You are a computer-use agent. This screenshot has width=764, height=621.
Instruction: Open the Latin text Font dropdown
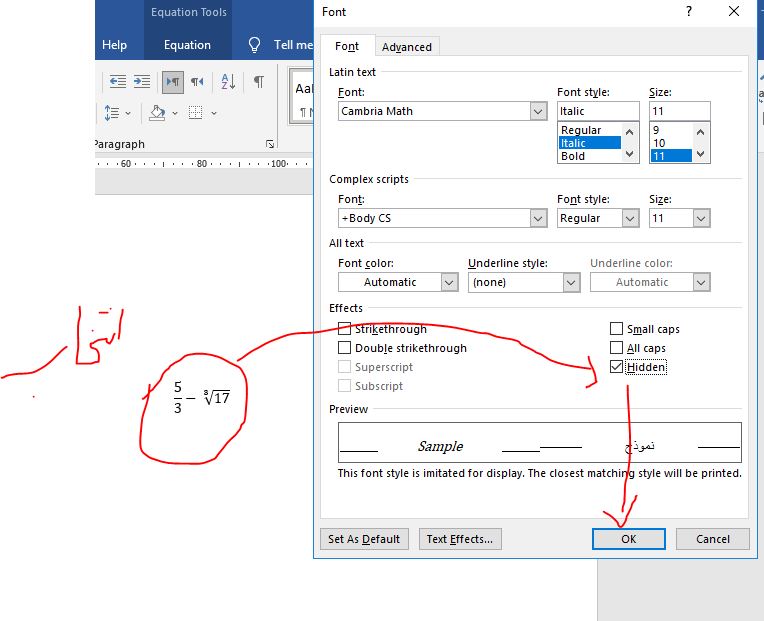pos(538,111)
